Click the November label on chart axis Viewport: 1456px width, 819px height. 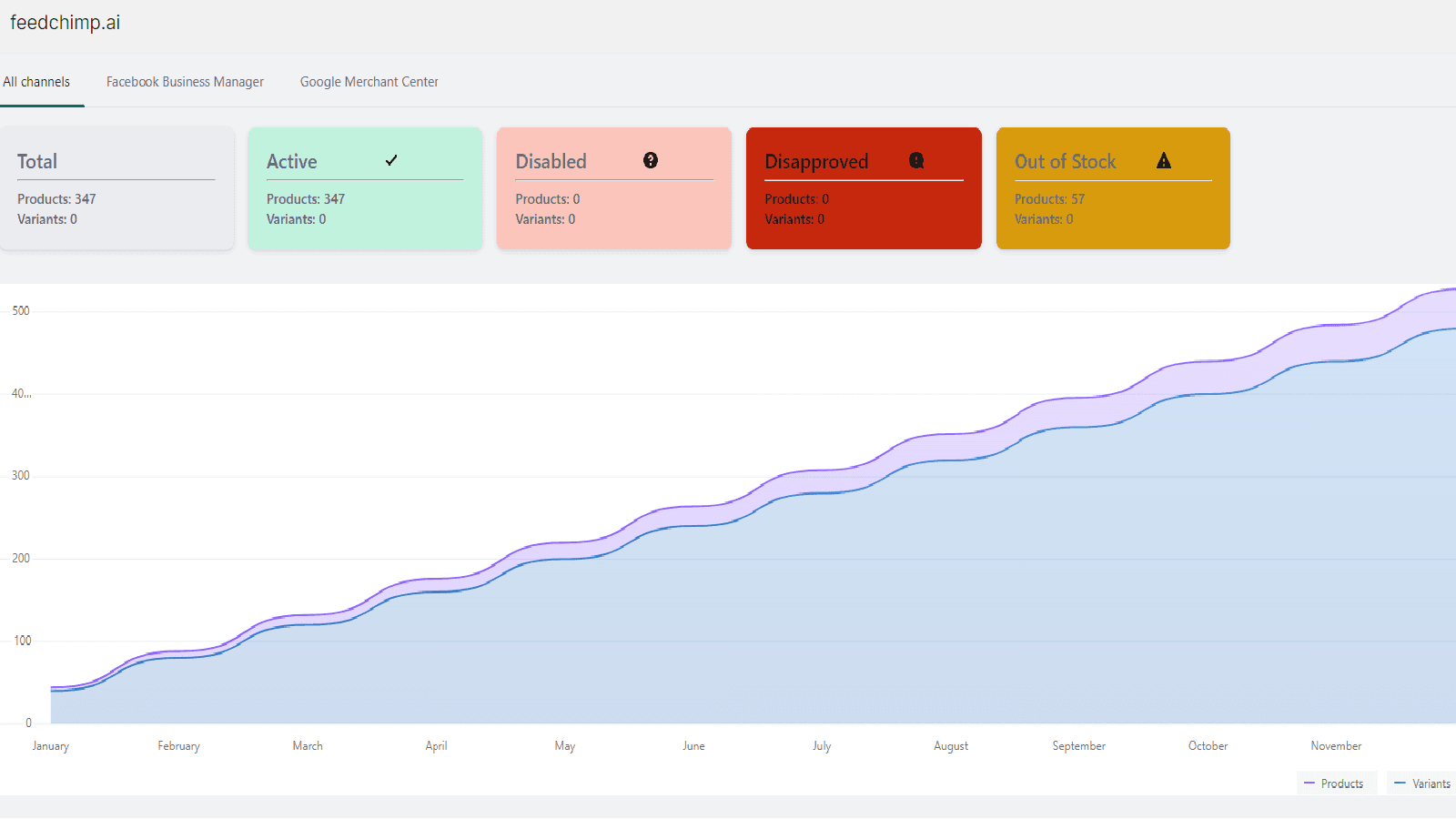click(1336, 746)
